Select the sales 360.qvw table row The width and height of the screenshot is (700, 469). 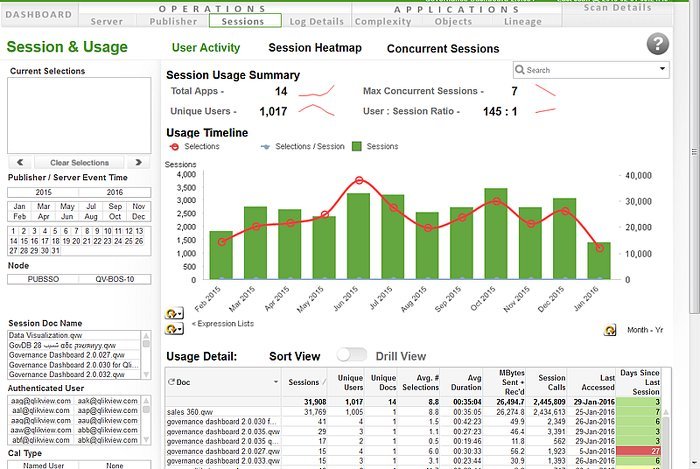(x=415, y=411)
